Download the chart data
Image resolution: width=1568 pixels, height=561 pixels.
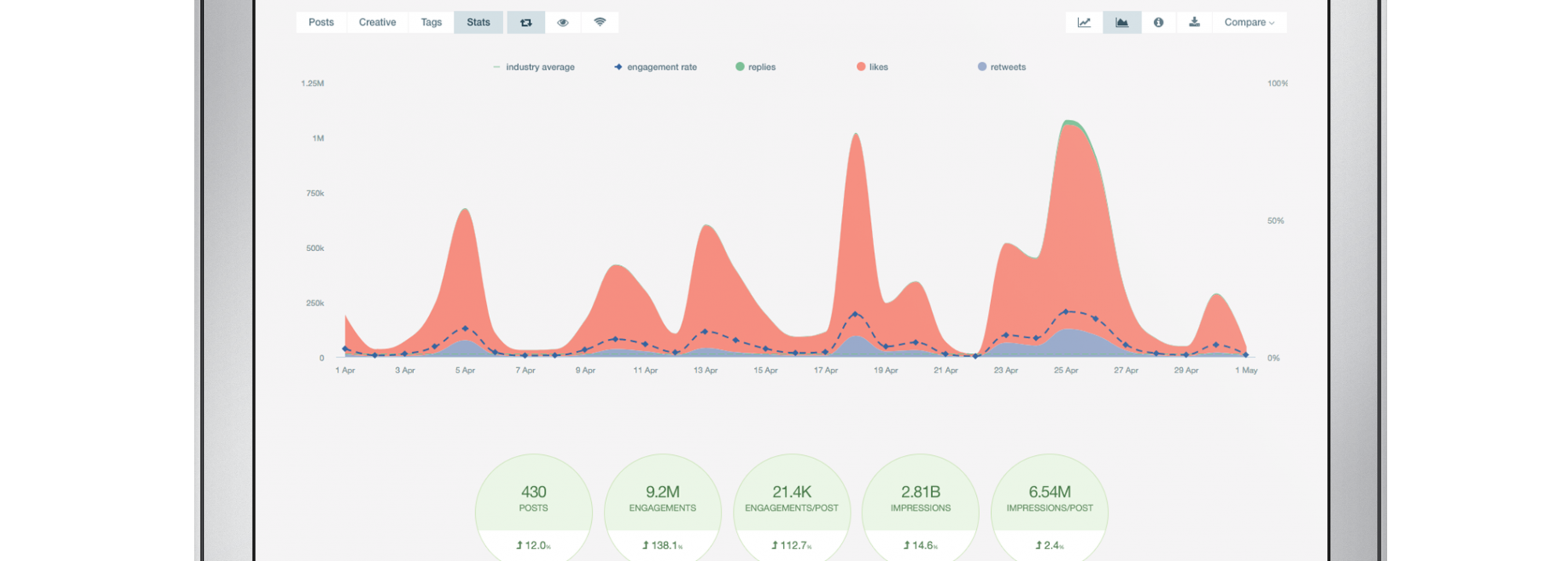point(1194,23)
